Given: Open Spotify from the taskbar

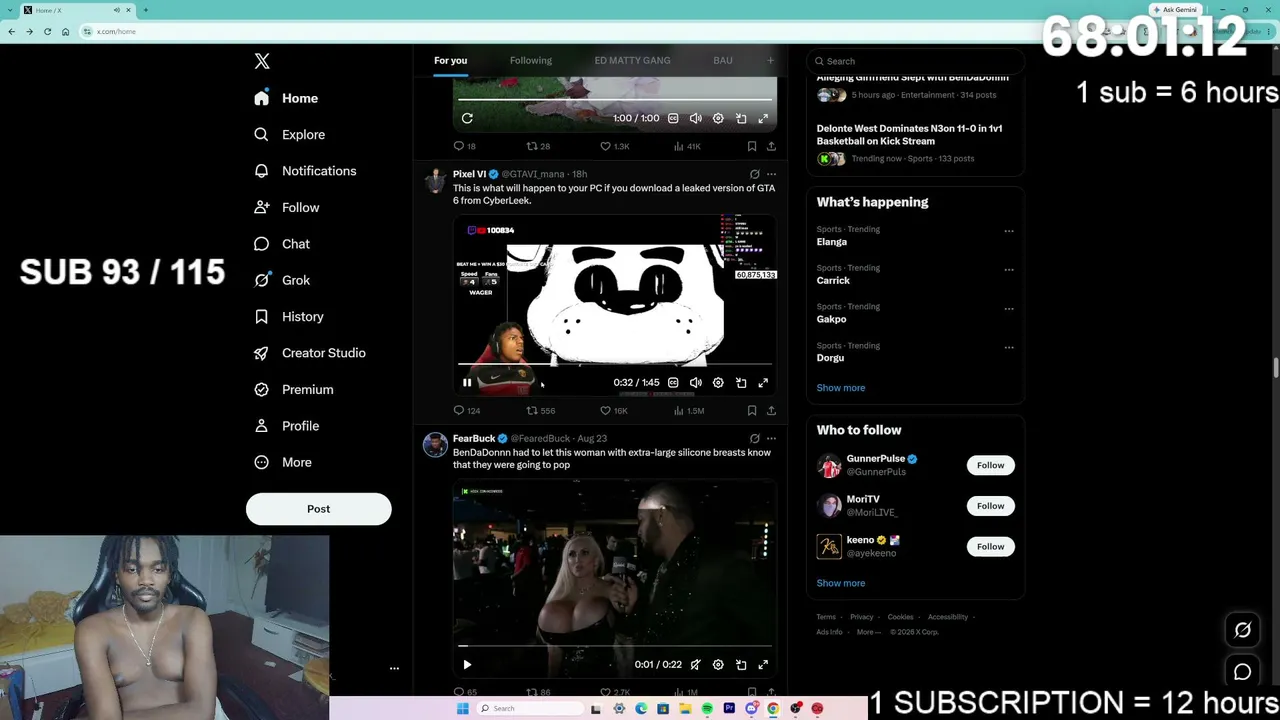Looking at the screenshot, I should pos(707,709).
